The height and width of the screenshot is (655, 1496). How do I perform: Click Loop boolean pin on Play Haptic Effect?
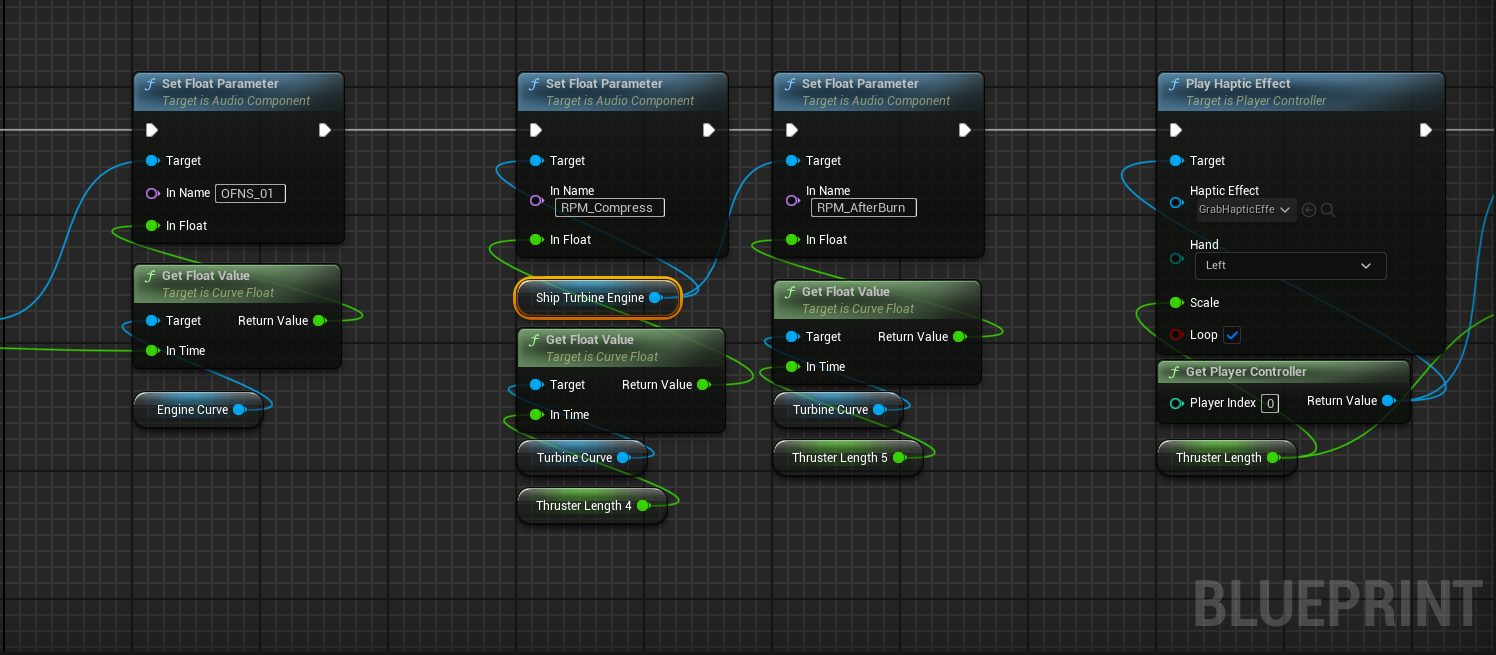pyautogui.click(x=1176, y=335)
